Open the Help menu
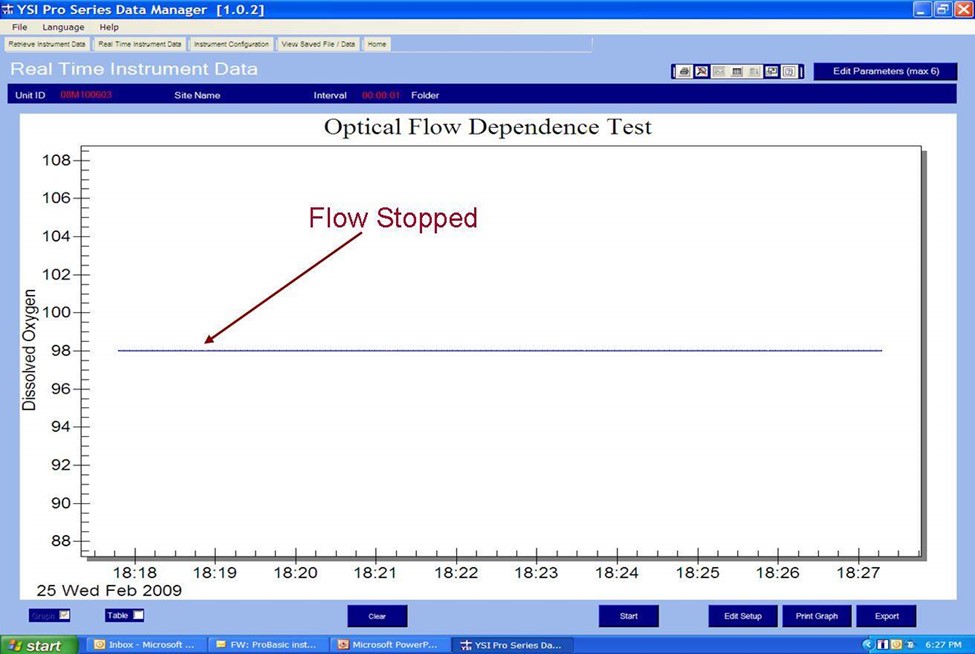The height and width of the screenshot is (654, 975). (109, 27)
